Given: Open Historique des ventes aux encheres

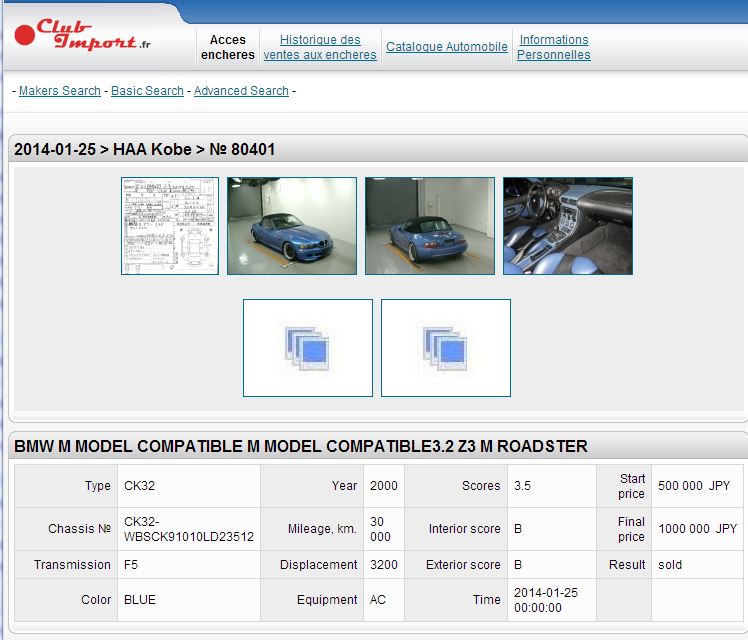Looking at the screenshot, I should click(320, 47).
